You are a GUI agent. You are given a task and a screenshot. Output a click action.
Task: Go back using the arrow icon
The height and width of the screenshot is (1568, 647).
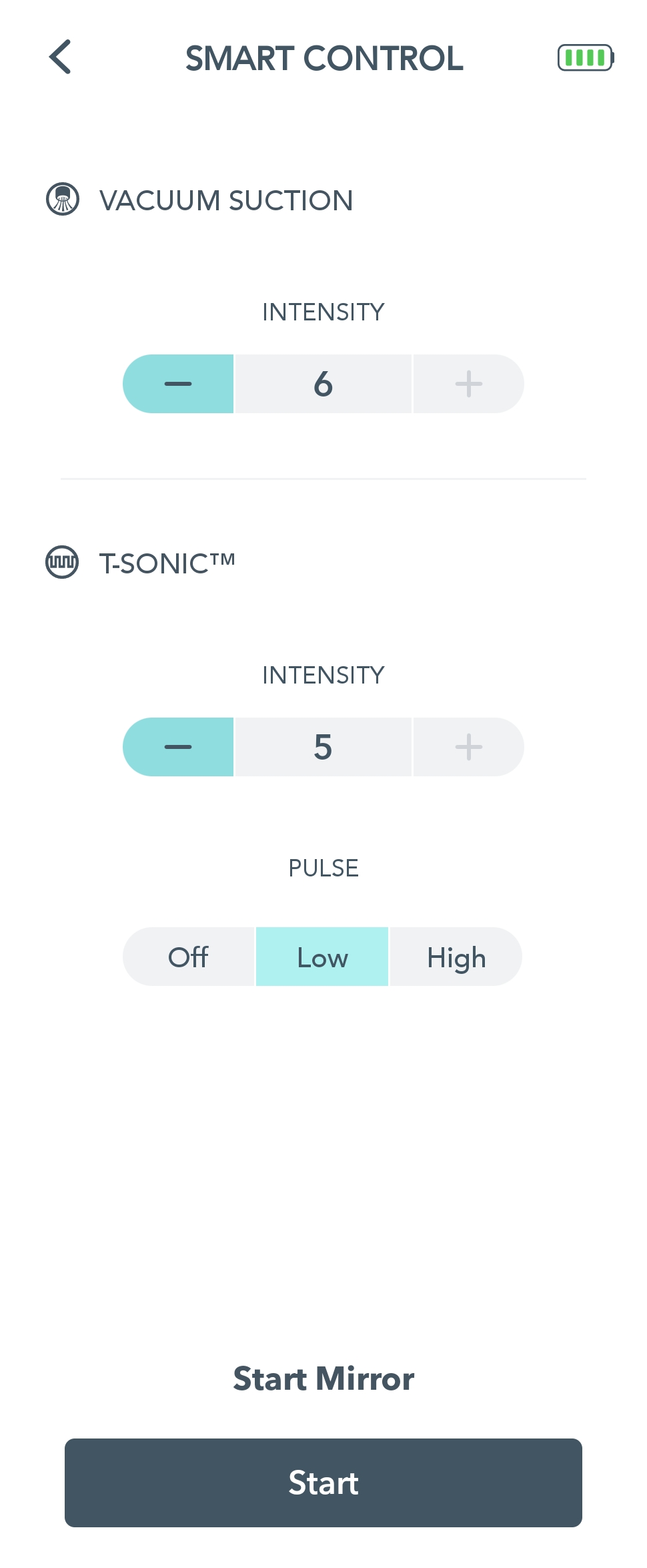[x=60, y=57]
